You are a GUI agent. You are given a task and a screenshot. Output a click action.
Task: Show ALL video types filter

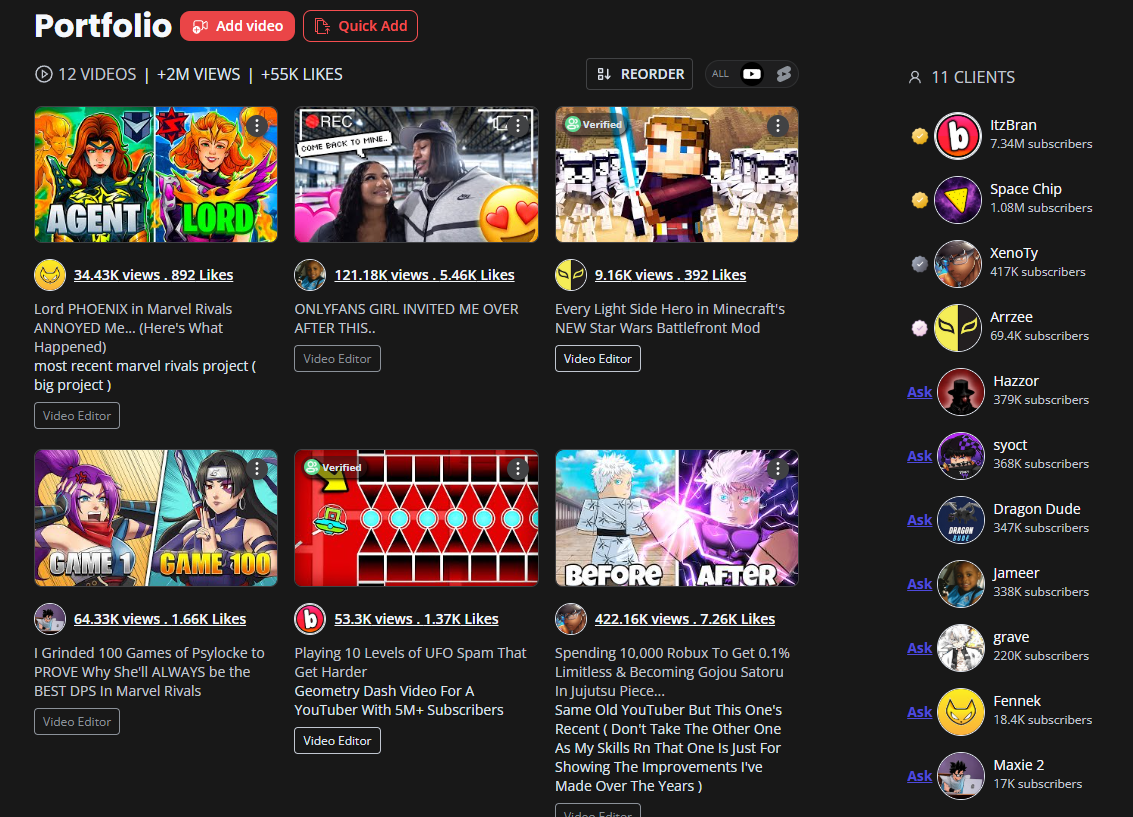pyautogui.click(x=720, y=74)
